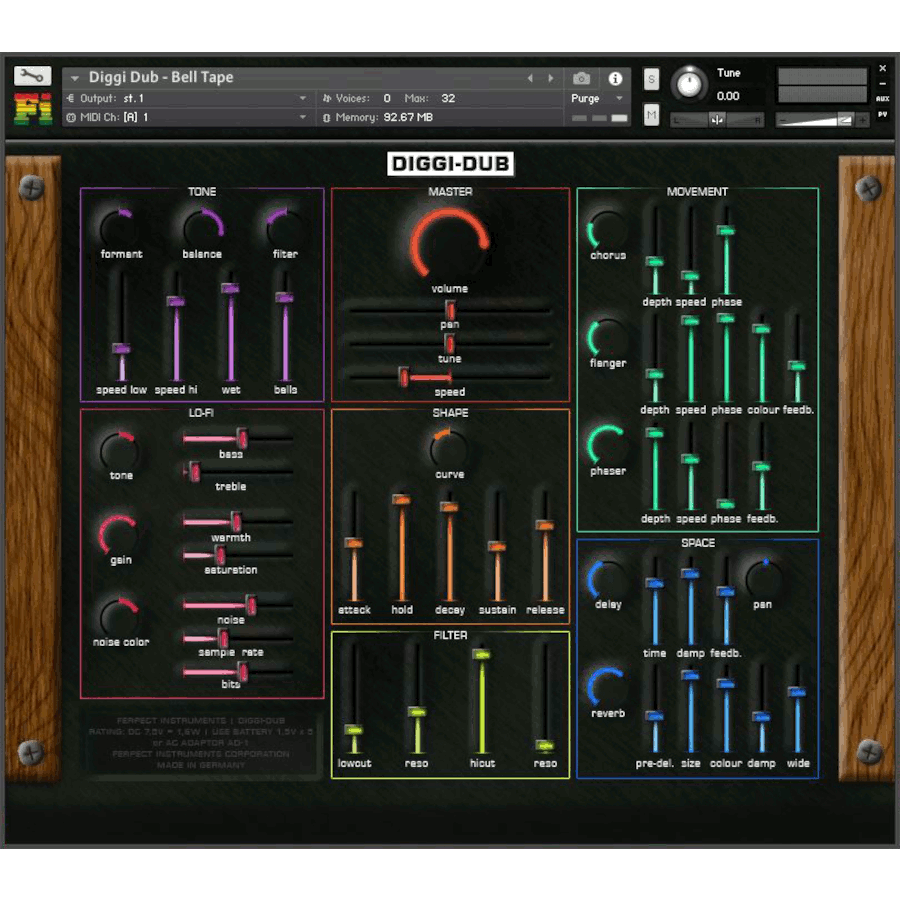Click the Master speed slider handle
Image resolution: width=900 pixels, height=900 pixels.
click(404, 377)
